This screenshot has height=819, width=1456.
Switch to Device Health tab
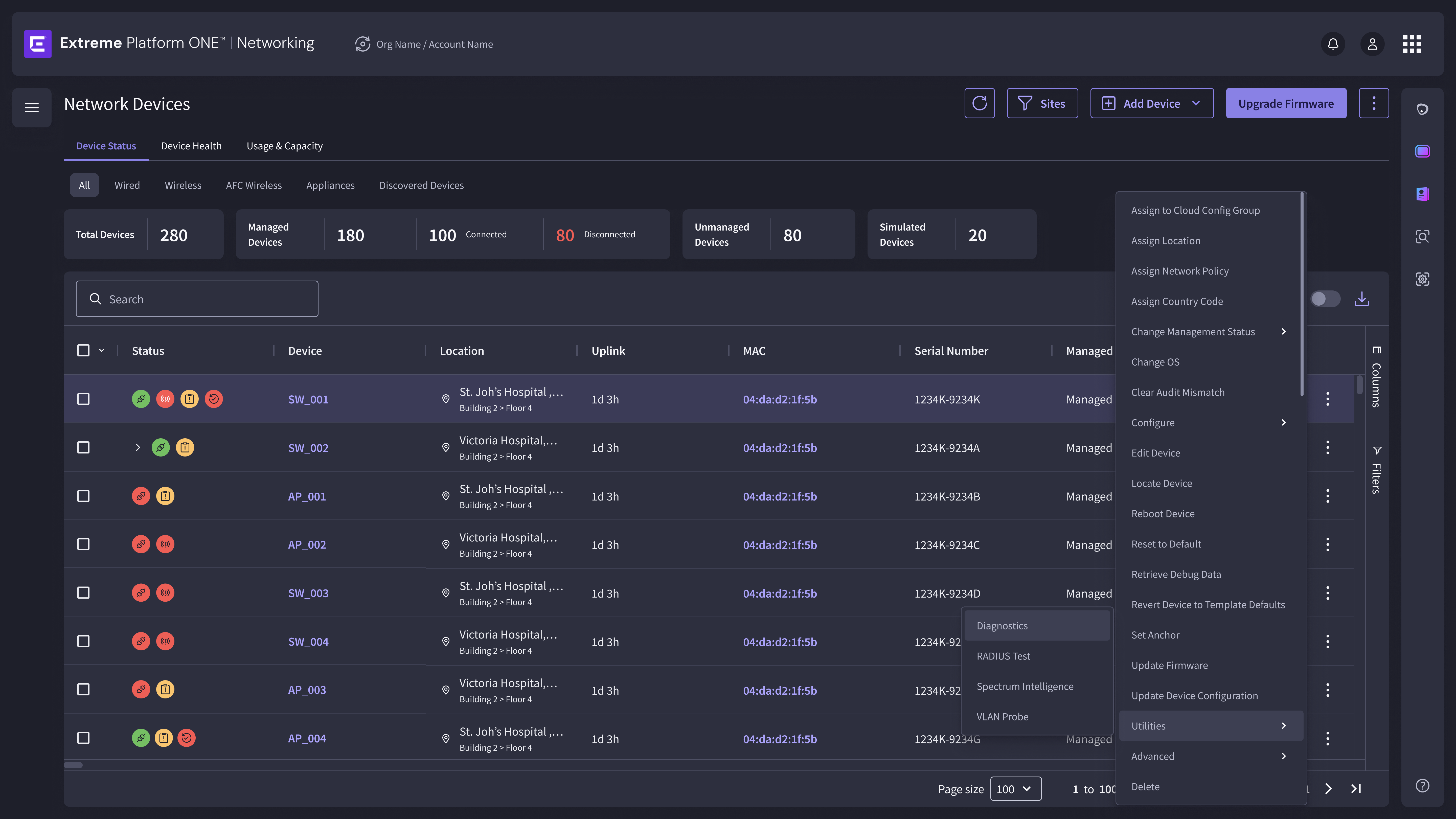pyautogui.click(x=191, y=146)
